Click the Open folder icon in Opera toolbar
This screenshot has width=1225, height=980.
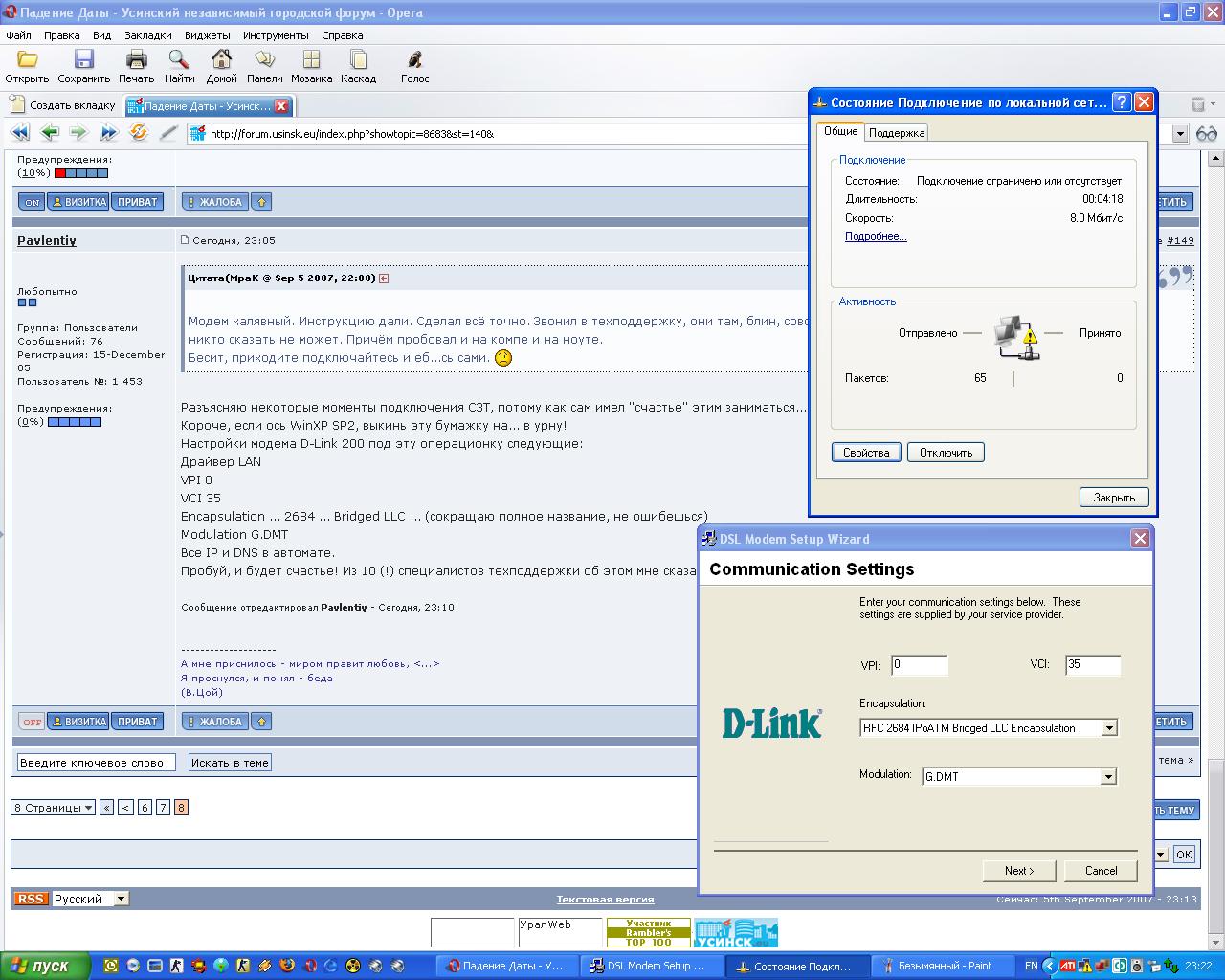pyautogui.click(x=27, y=60)
